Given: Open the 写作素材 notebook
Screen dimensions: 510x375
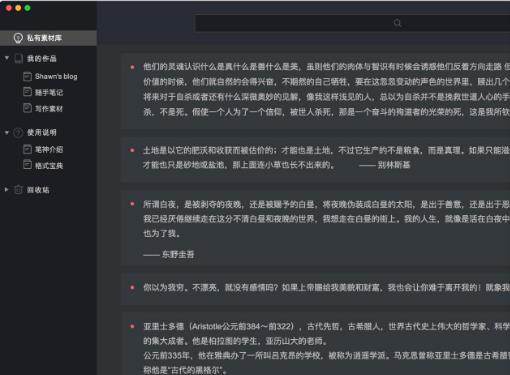Looking at the screenshot, I should tap(49, 109).
